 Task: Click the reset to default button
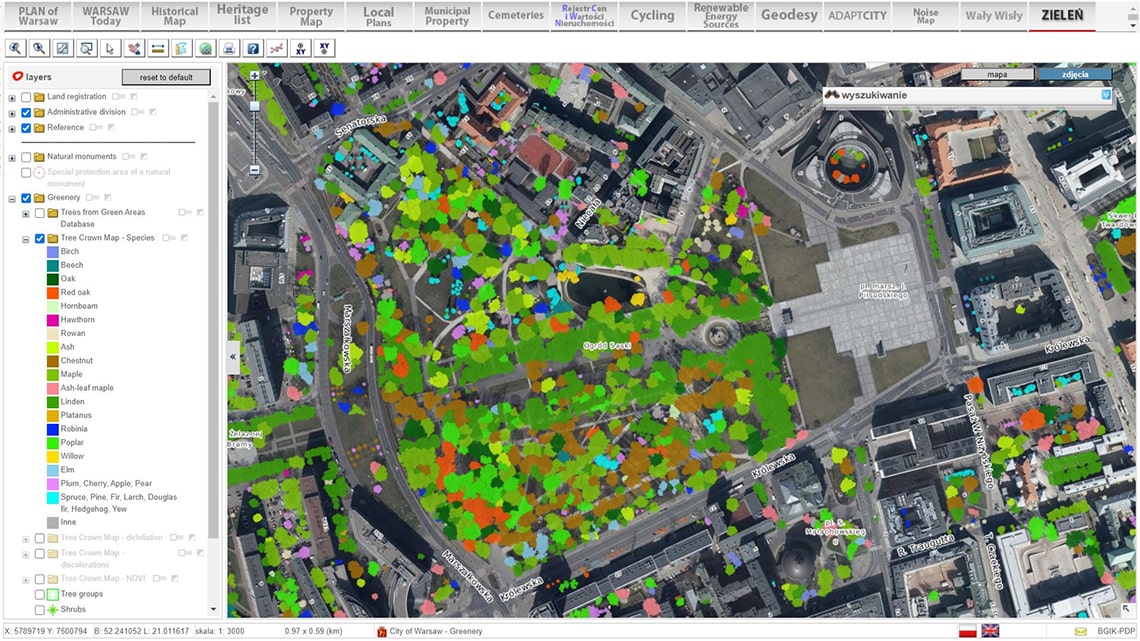(166, 77)
